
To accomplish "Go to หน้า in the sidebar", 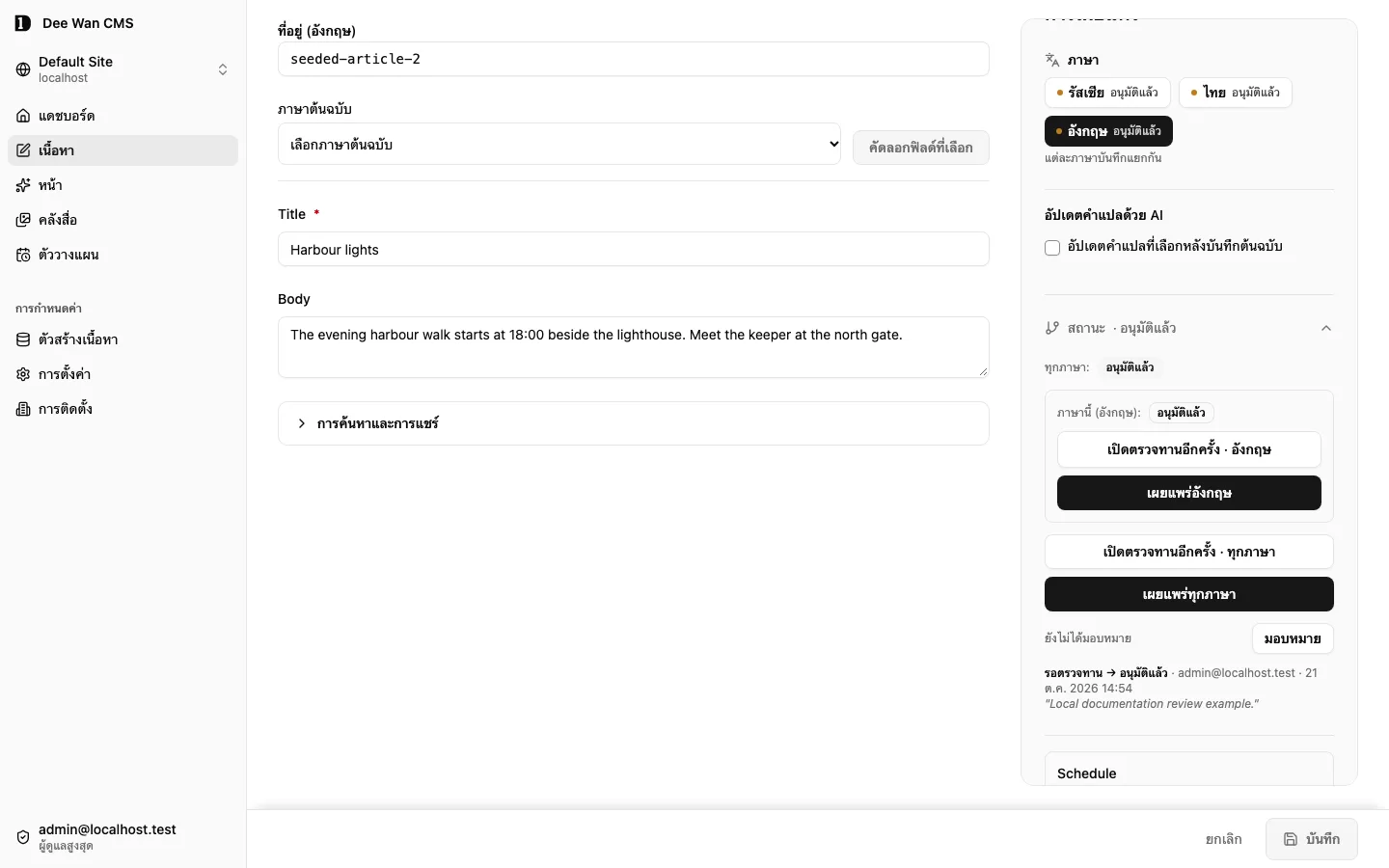I will click(x=123, y=185).
